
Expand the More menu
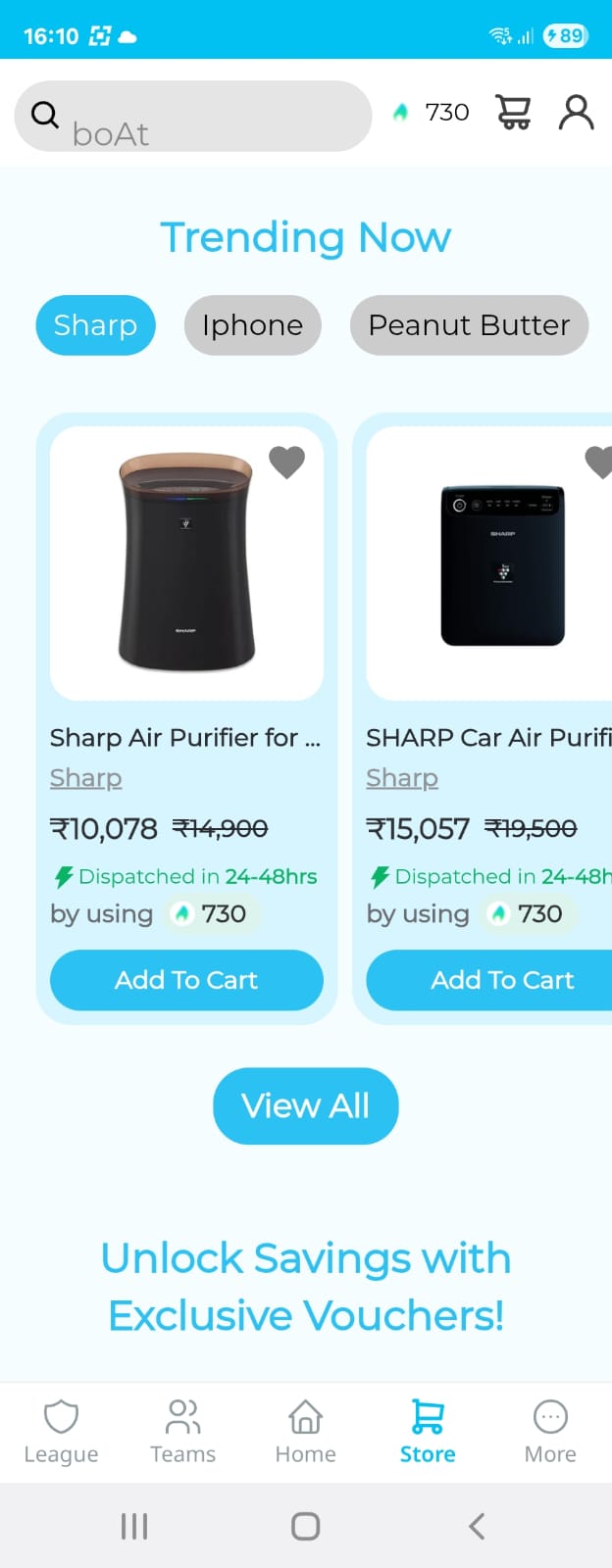pyautogui.click(x=550, y=1432)
